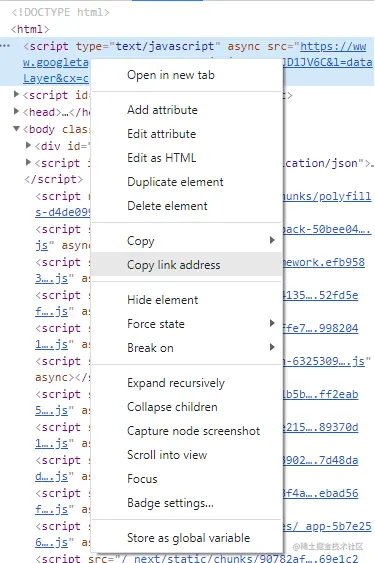Viewport: 375px width, 563px height.
Task: Open the https://ww script src link
Action: [333, 46]
